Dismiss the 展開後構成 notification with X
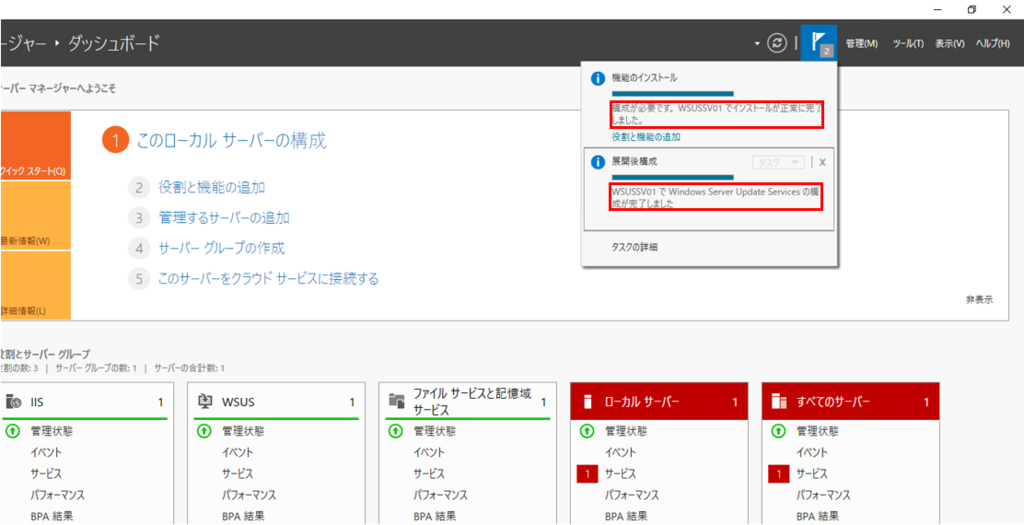 [x=822, y=162]
